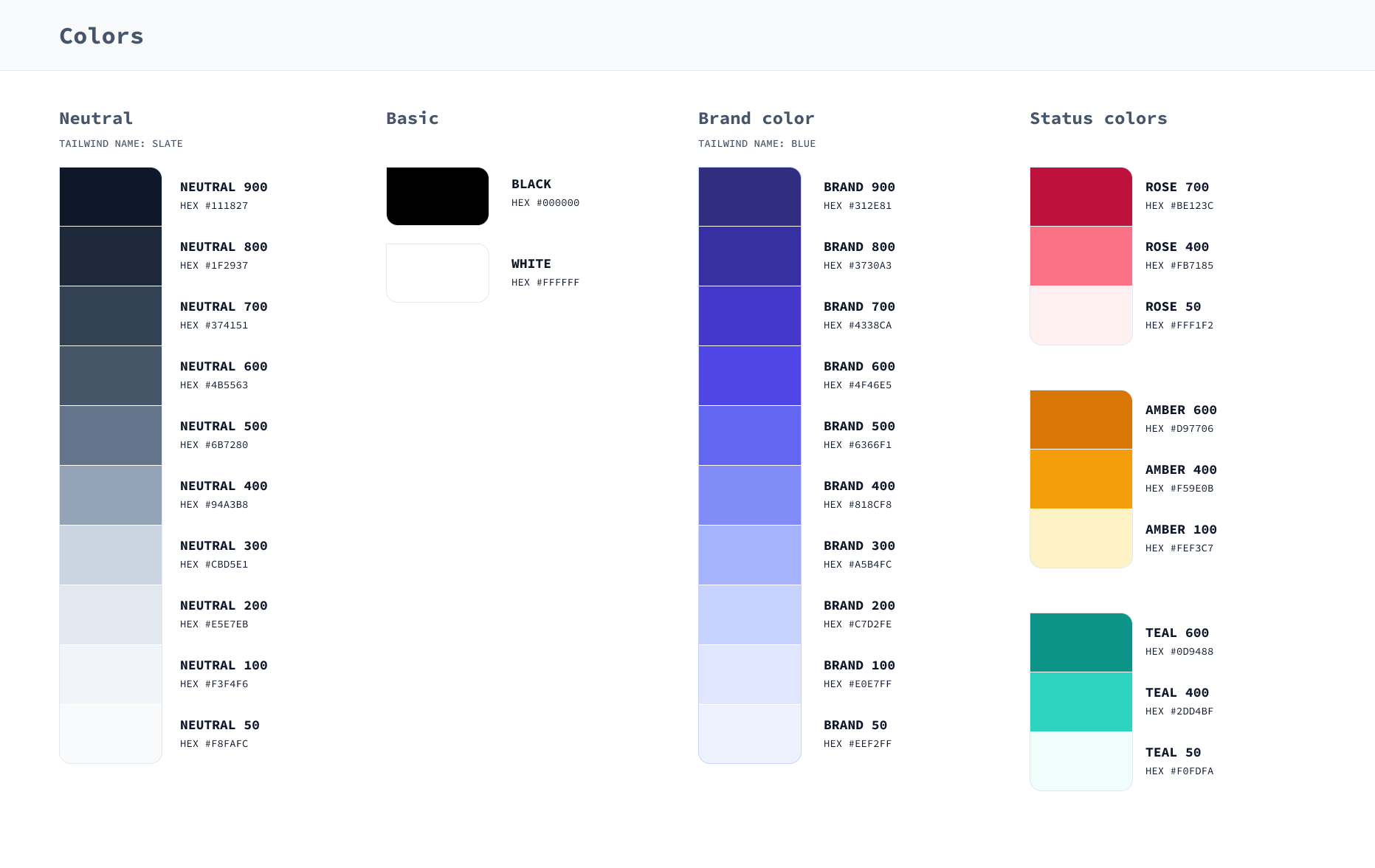Click the 'HEX #C7D2FE' value
1375x868 pixels.
858,624
